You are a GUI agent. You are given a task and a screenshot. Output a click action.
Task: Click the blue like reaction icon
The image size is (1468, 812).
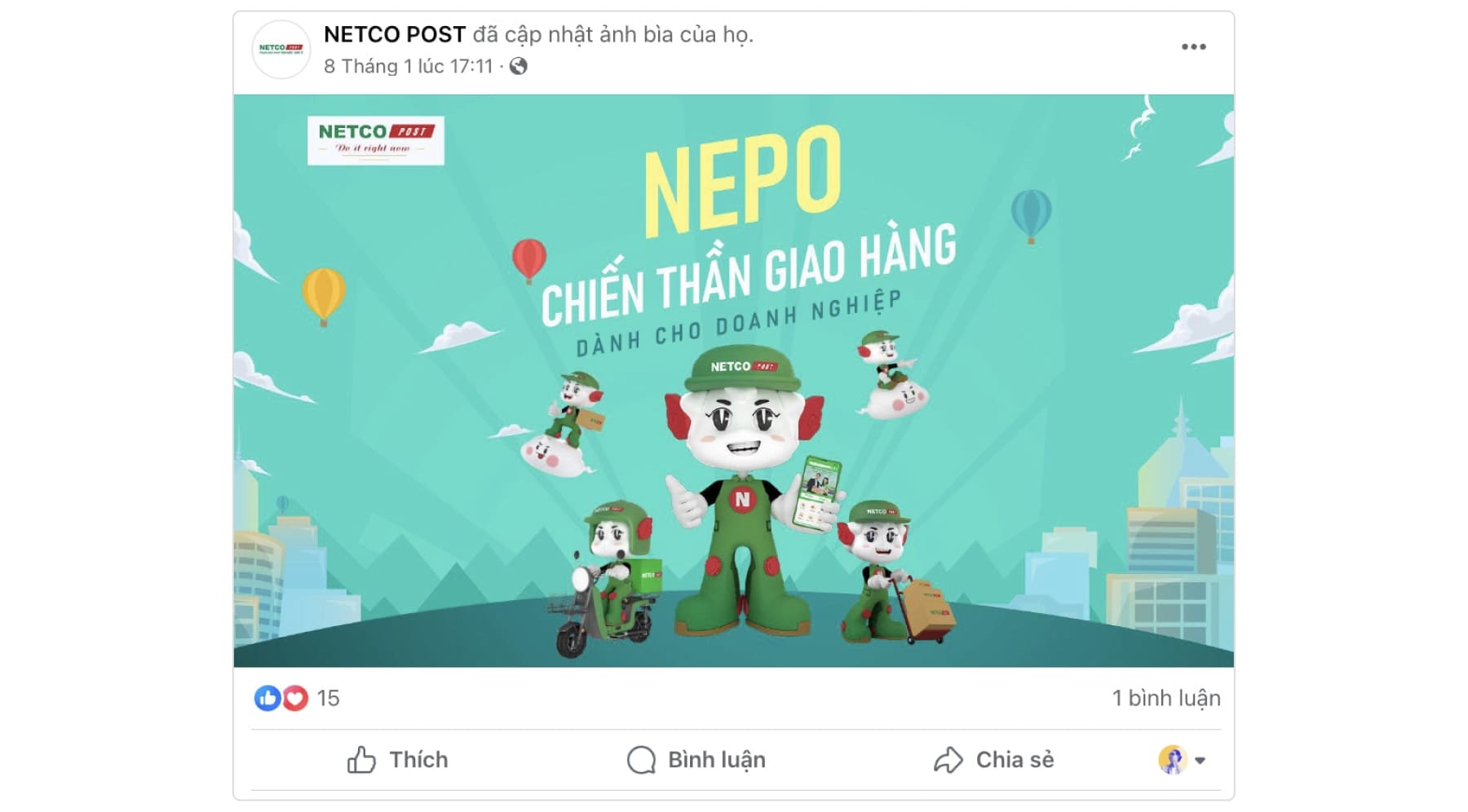pyautogui.click(x=268, y=698)
